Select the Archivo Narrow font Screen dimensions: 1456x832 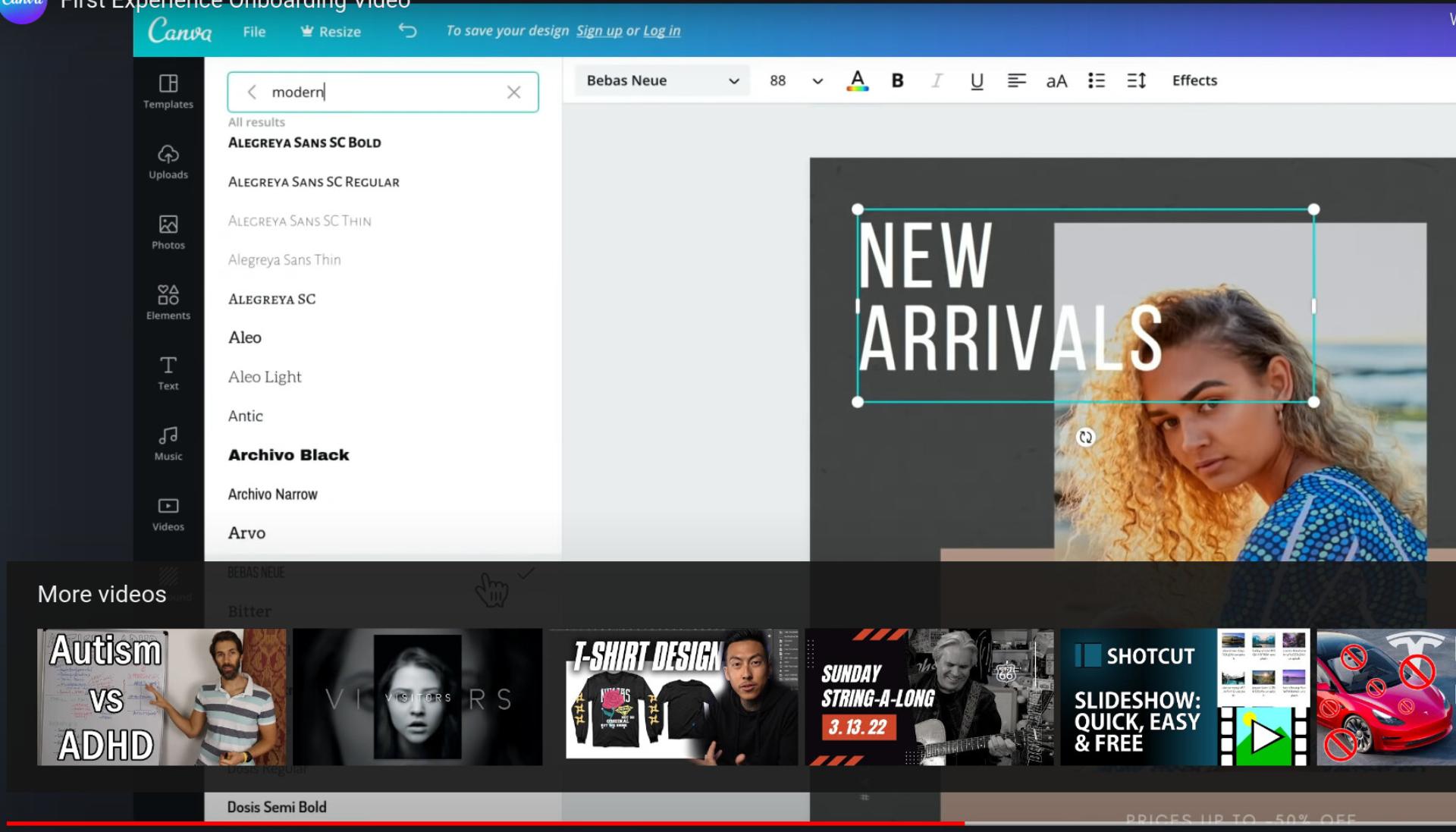click(x=273, y=494)
